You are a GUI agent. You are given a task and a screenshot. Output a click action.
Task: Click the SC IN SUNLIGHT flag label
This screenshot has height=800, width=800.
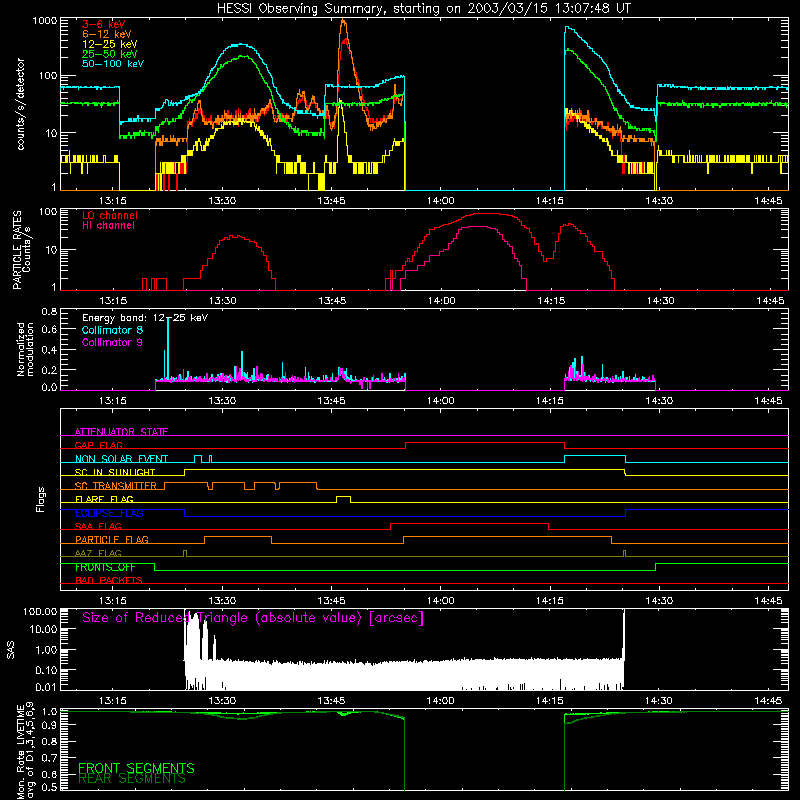pos(115,472)
